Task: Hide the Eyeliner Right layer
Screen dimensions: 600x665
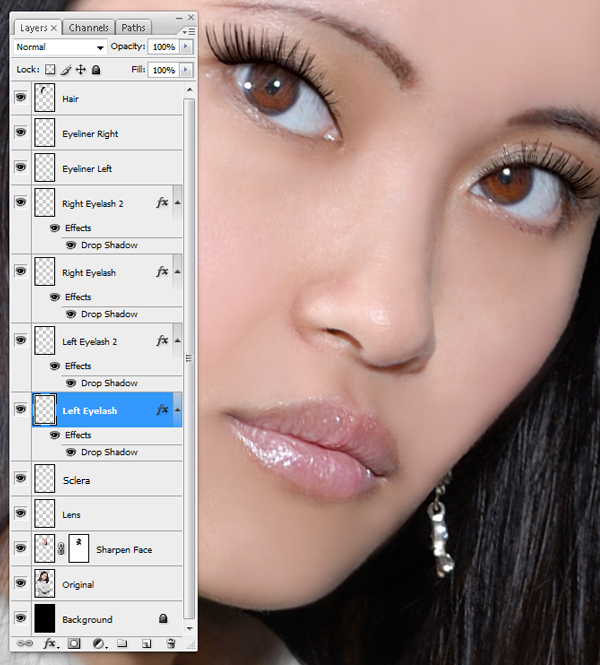Action: 20,132
